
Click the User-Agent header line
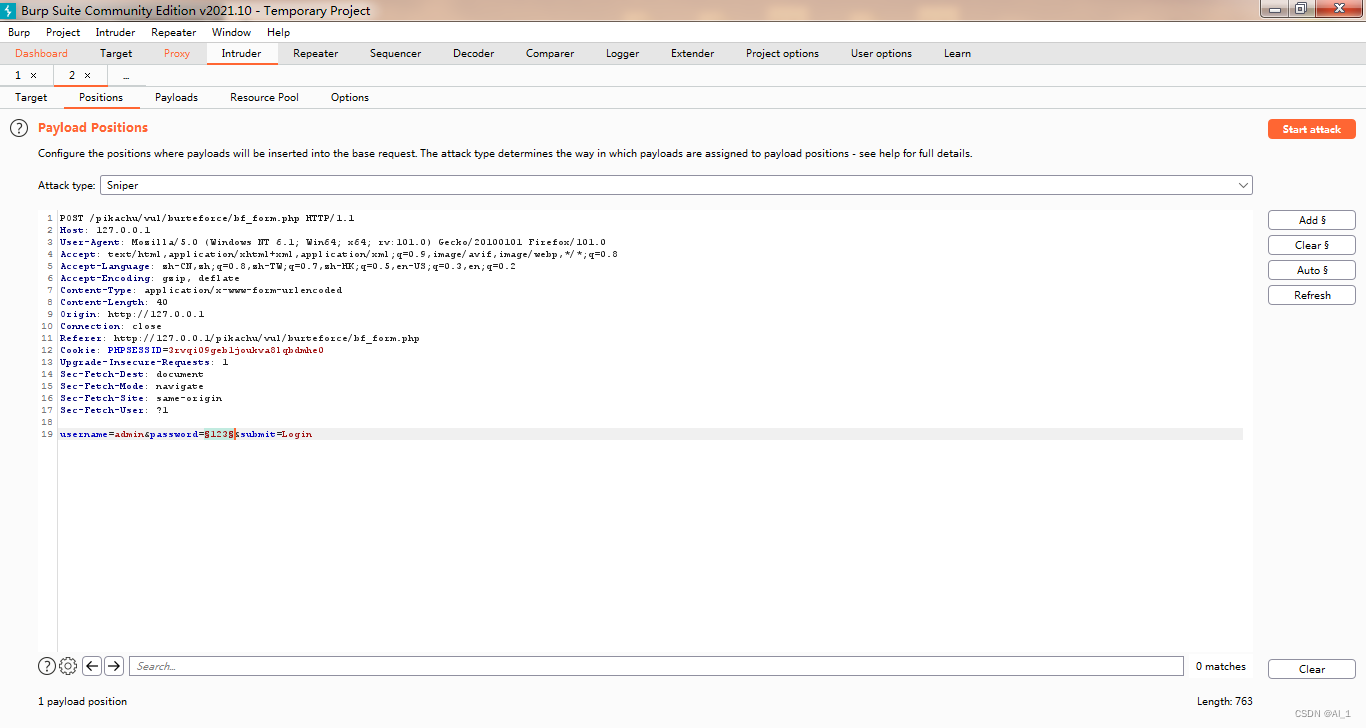point(333,242)
